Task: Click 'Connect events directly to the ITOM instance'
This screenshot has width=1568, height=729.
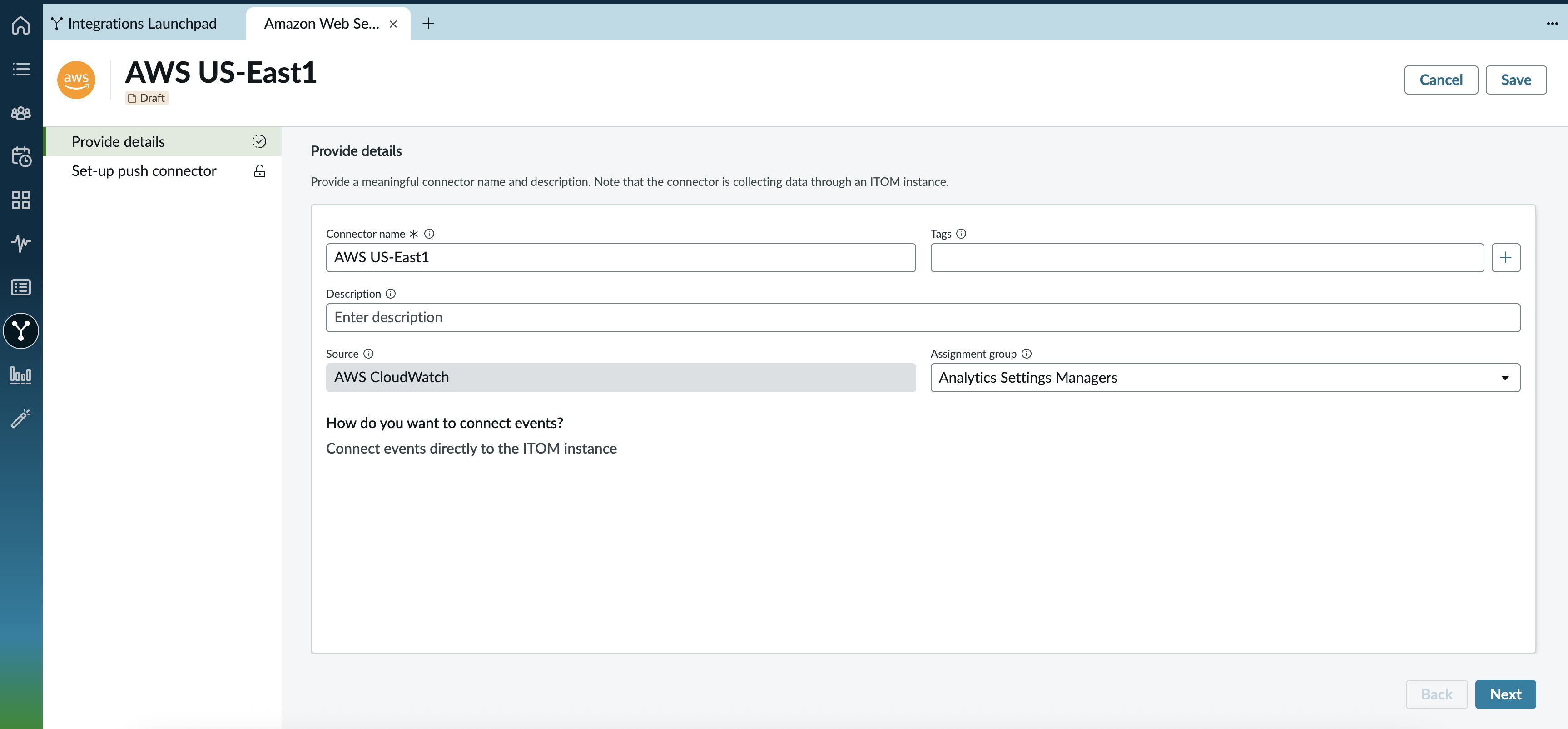Action: pos(471,449)
